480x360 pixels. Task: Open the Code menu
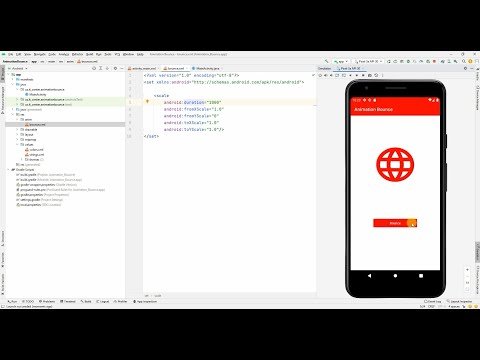52,54
